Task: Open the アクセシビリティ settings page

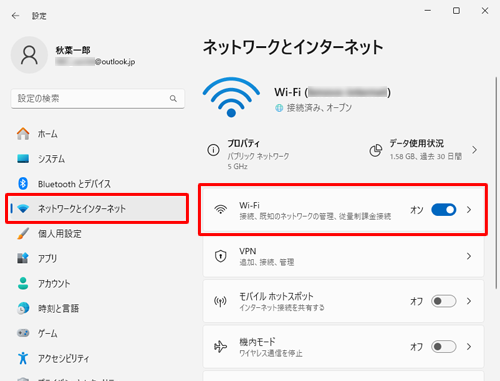Action: [97, 358]
